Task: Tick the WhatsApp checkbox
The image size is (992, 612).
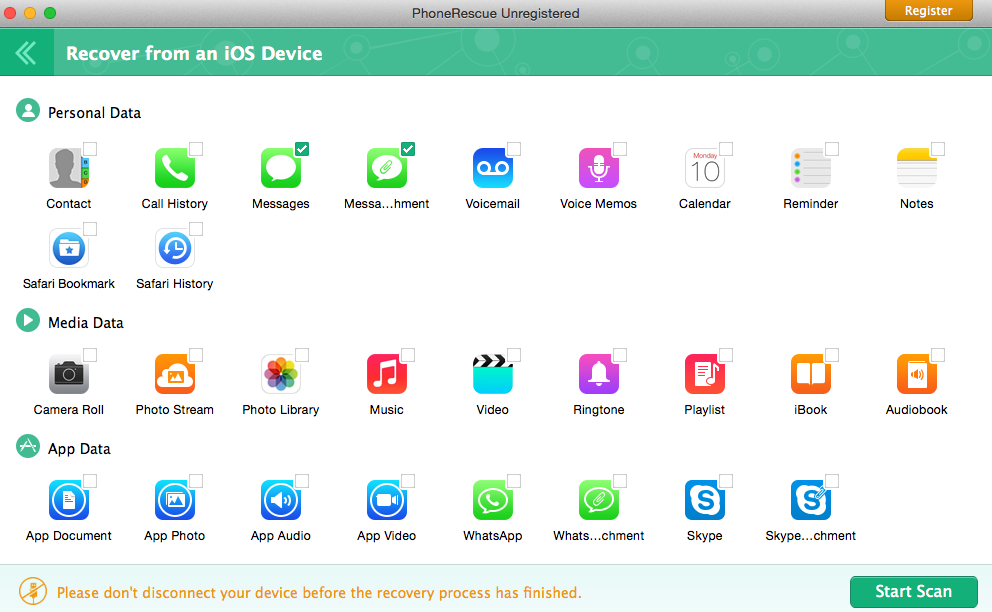Action: point(514,481)
